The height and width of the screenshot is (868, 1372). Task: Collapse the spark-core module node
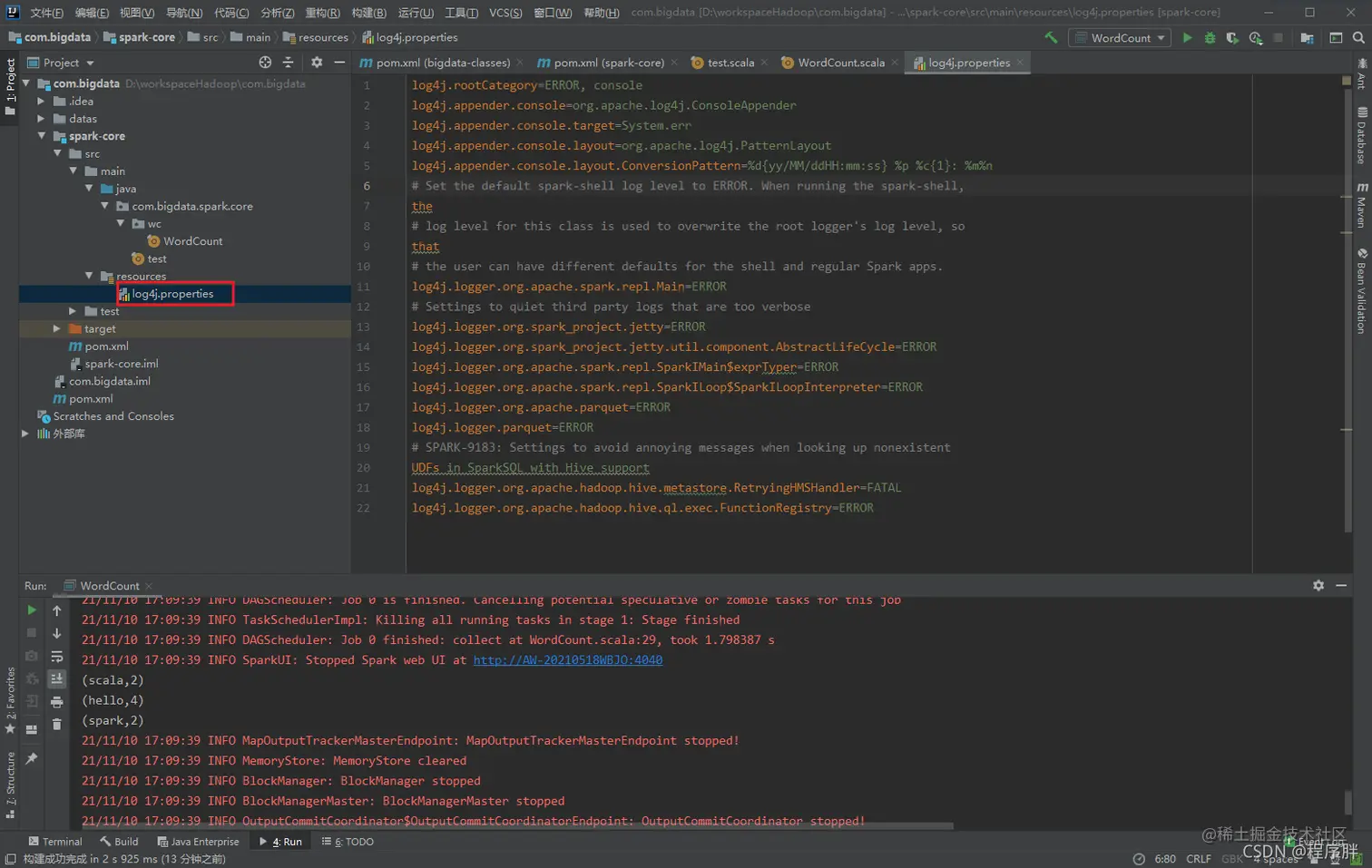(42, 136)
